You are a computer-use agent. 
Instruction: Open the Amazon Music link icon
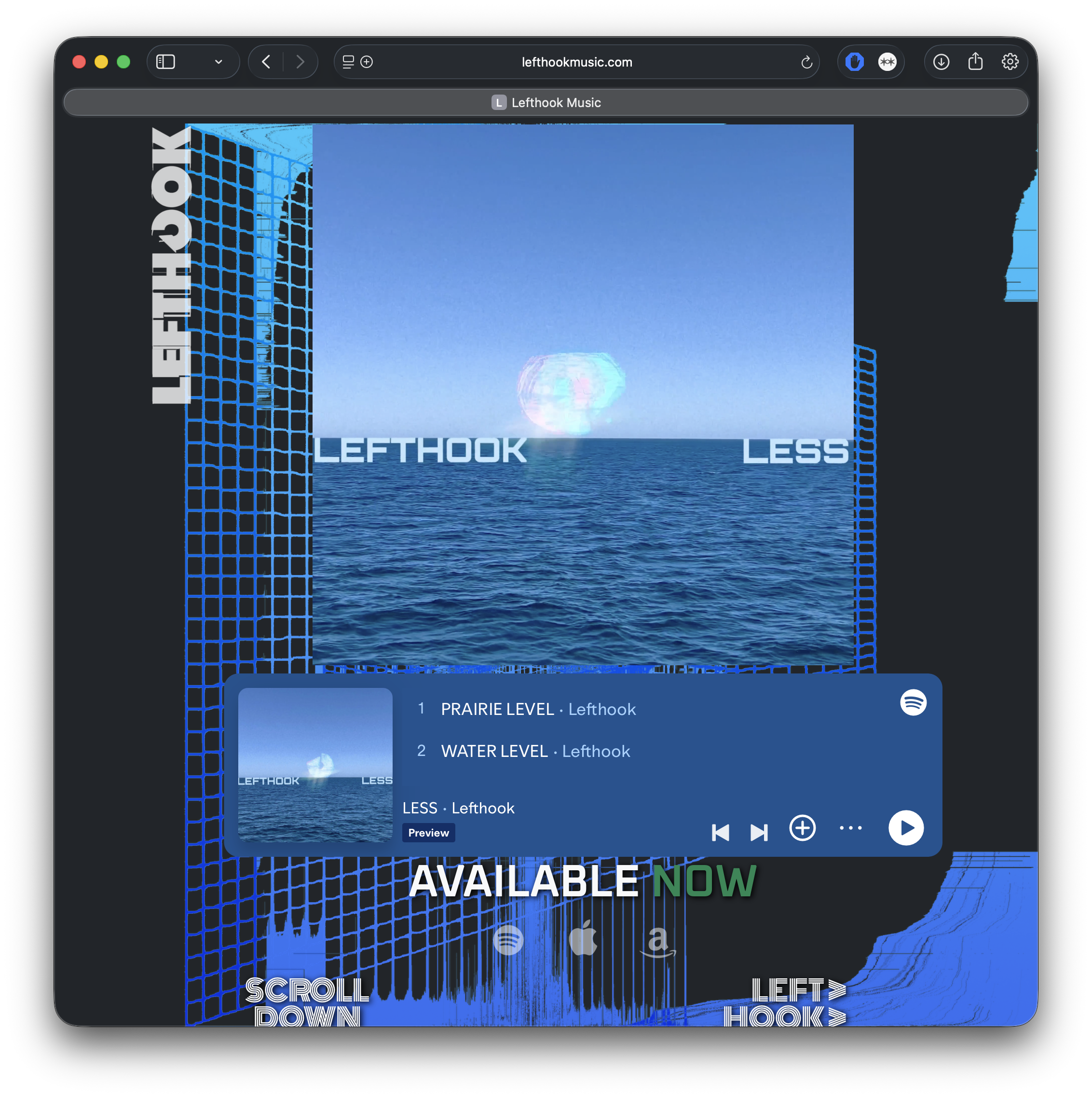pyautogui.click(x=658, y=941)
